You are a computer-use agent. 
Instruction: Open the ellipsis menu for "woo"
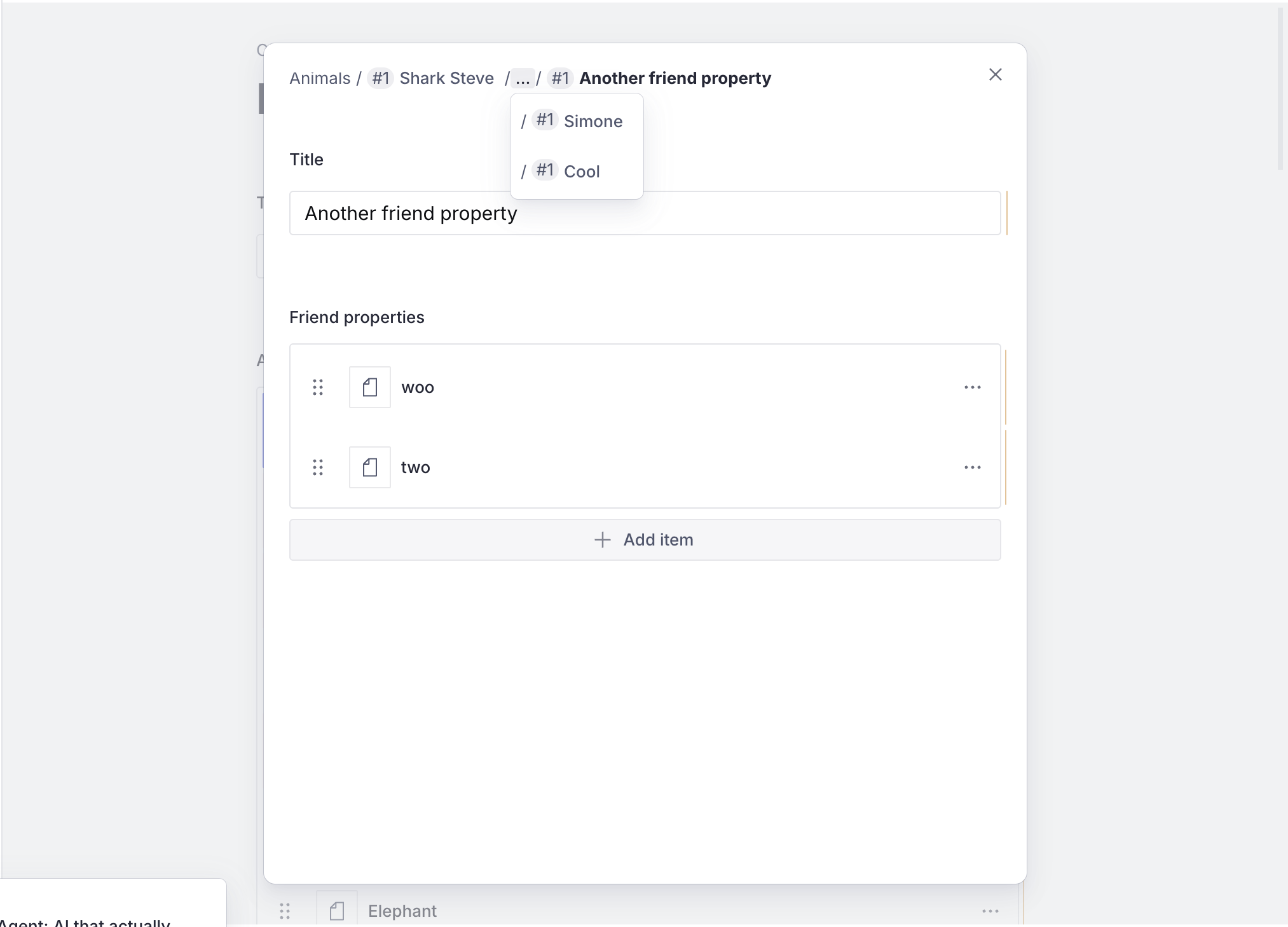[x=972, y=387]
